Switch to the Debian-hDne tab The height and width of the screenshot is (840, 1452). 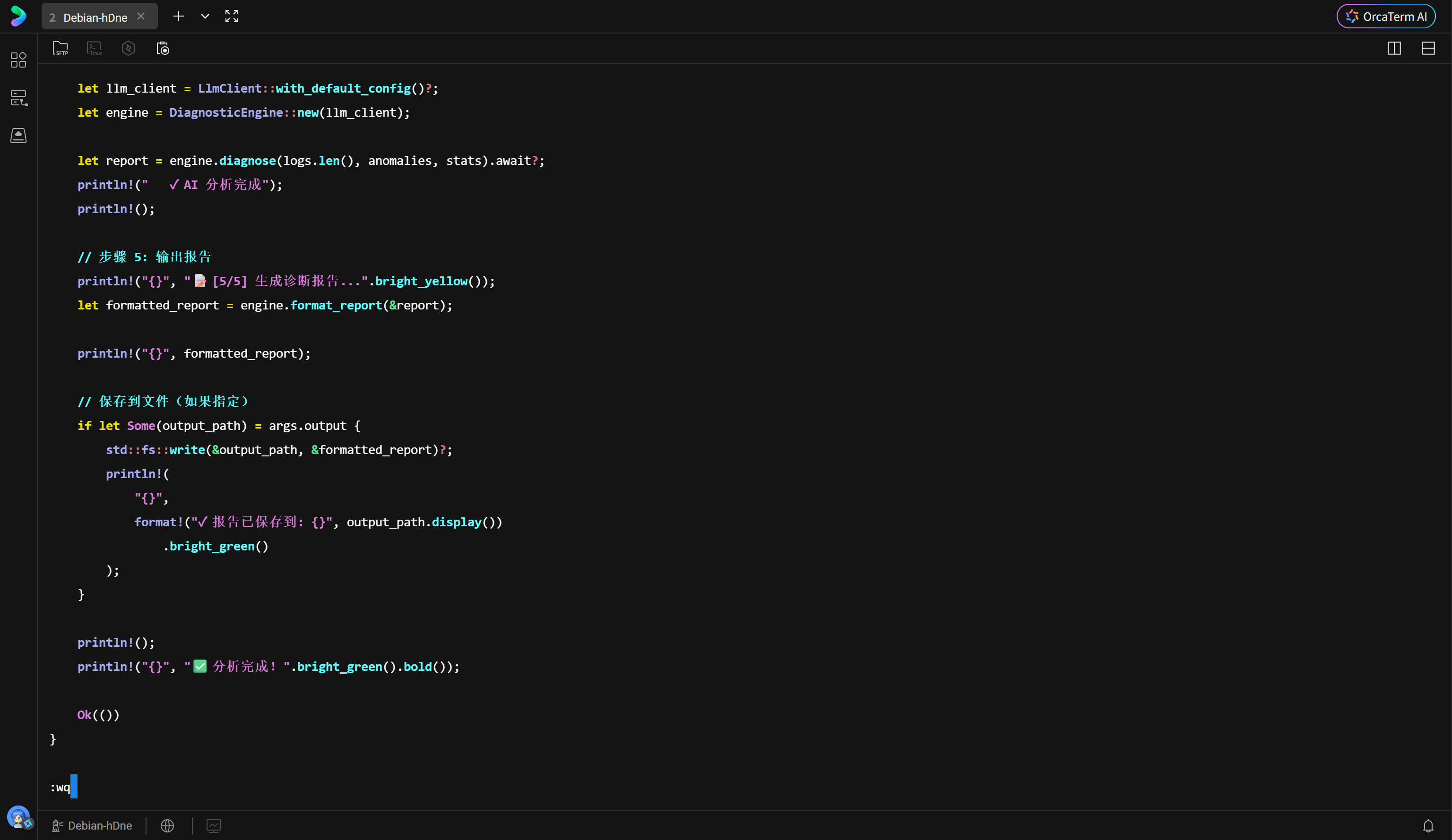(x=92, y=17)
